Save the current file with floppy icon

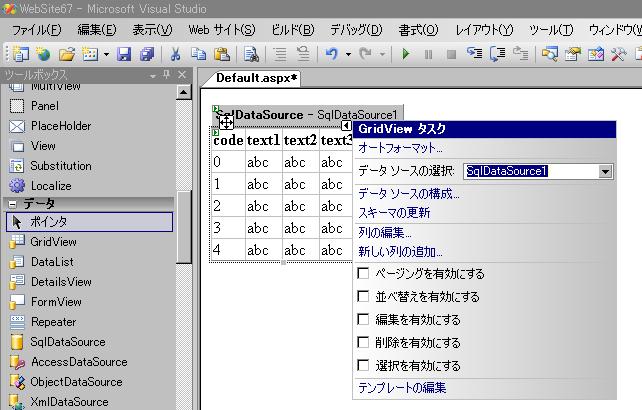click(124, 54)
